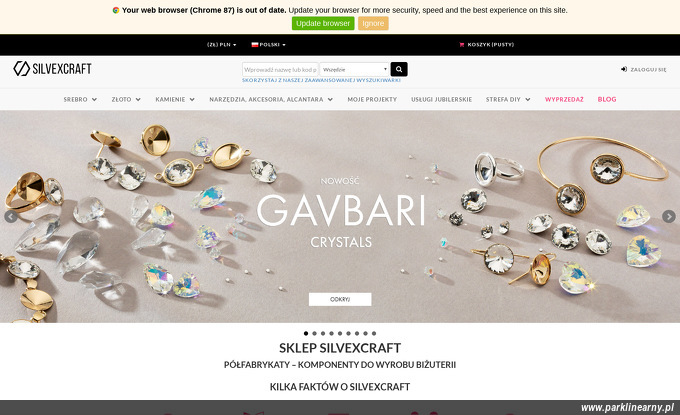Open the Polski language dropdown
This screenshot has width=680, height=415.
point(268,45)
